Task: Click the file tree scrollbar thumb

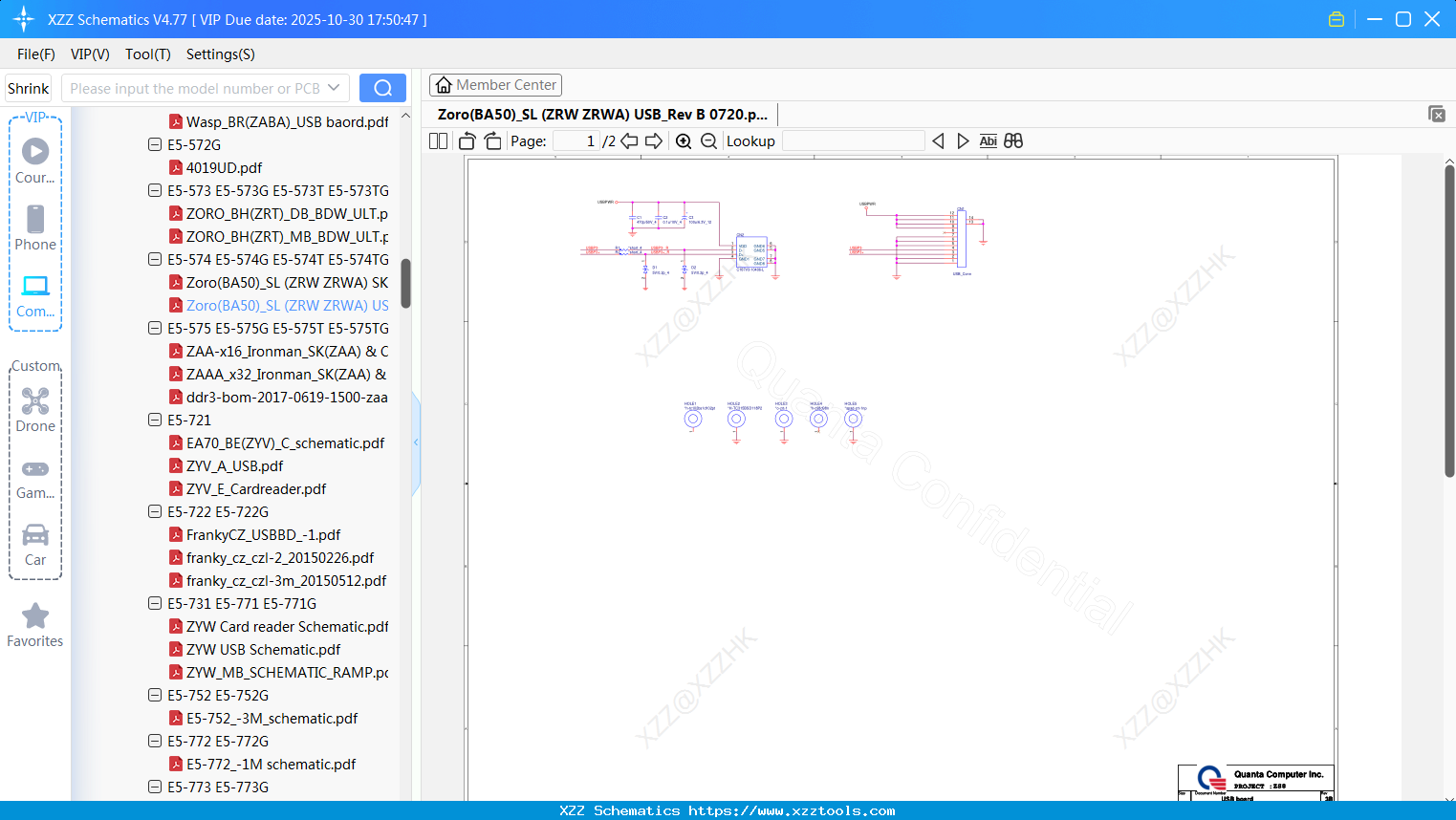Action: pos(405,283)
